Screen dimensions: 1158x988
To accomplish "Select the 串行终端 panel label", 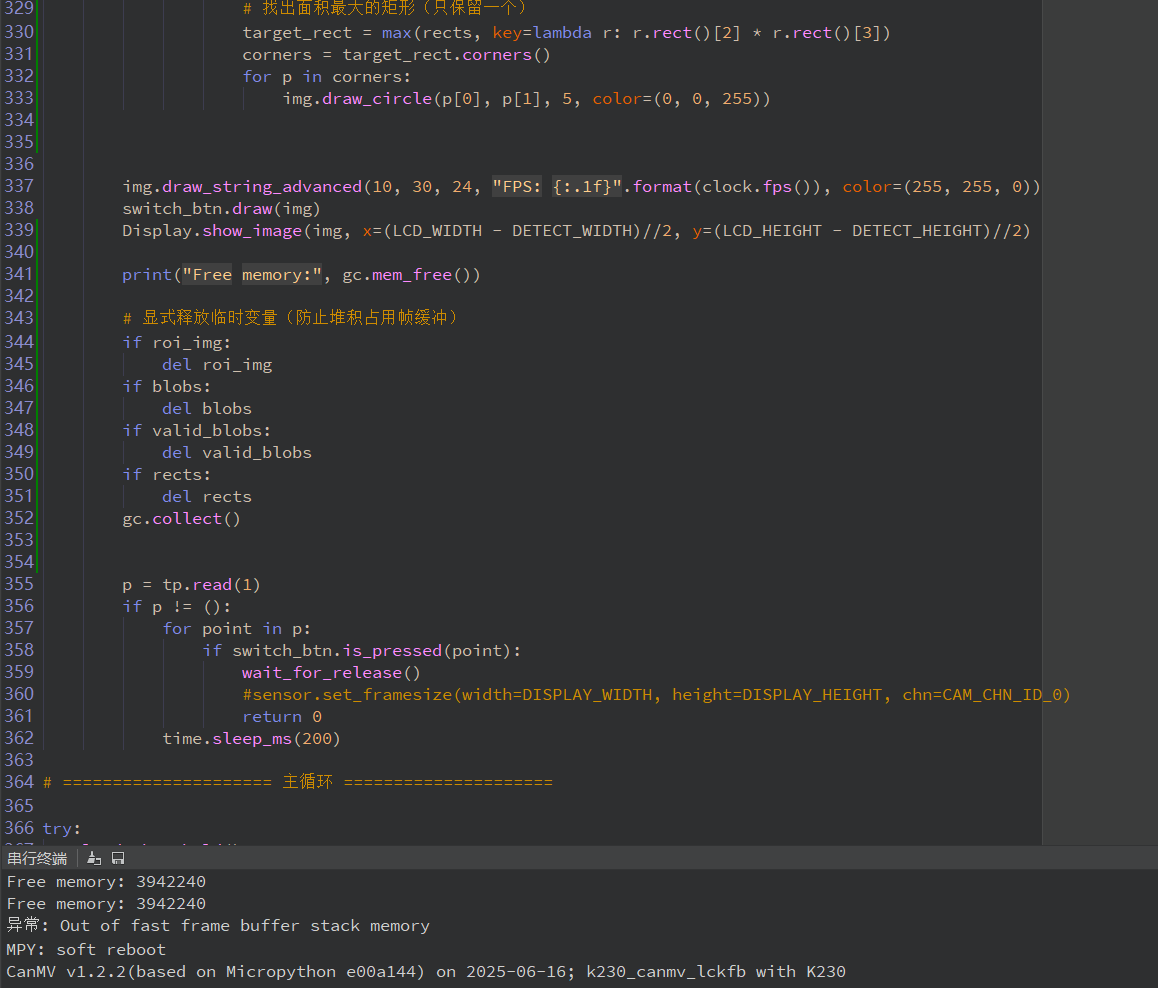I will 37,858.
